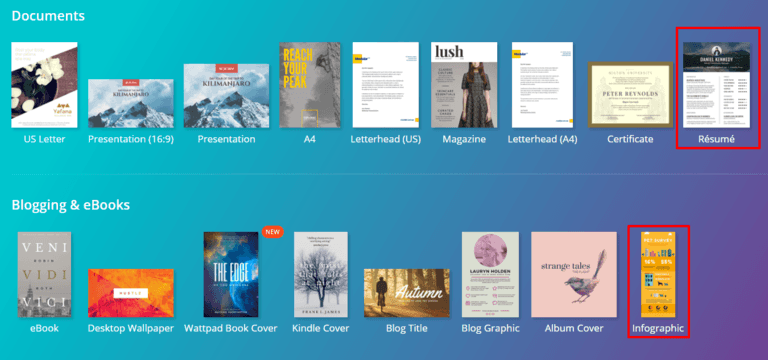Click the Résumé label text
This screenshot has height=360, width=768.
(717, 139)
